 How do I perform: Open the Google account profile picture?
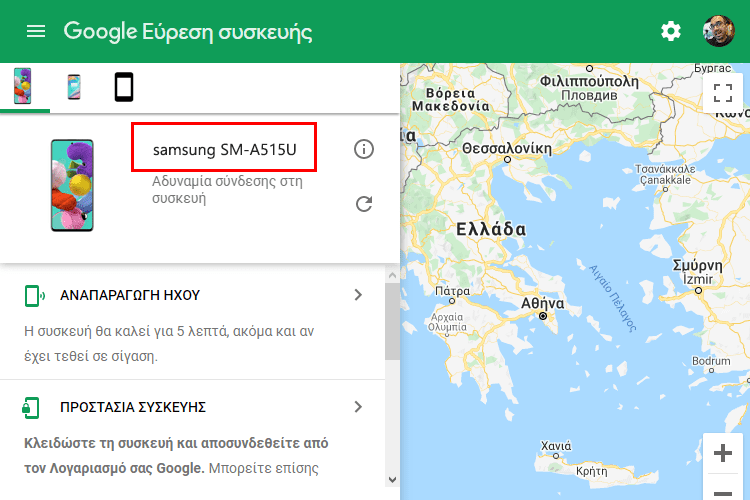(719, 31)
